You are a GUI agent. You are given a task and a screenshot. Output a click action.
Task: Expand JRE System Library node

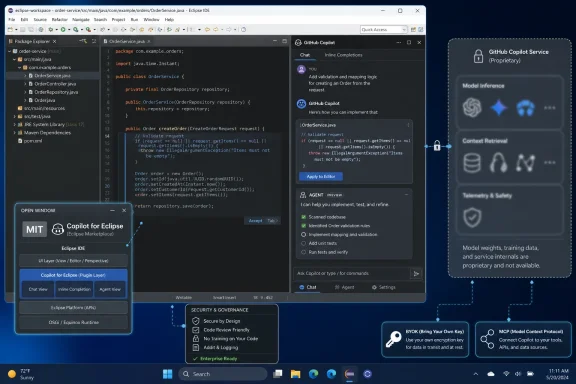point(14,124)
